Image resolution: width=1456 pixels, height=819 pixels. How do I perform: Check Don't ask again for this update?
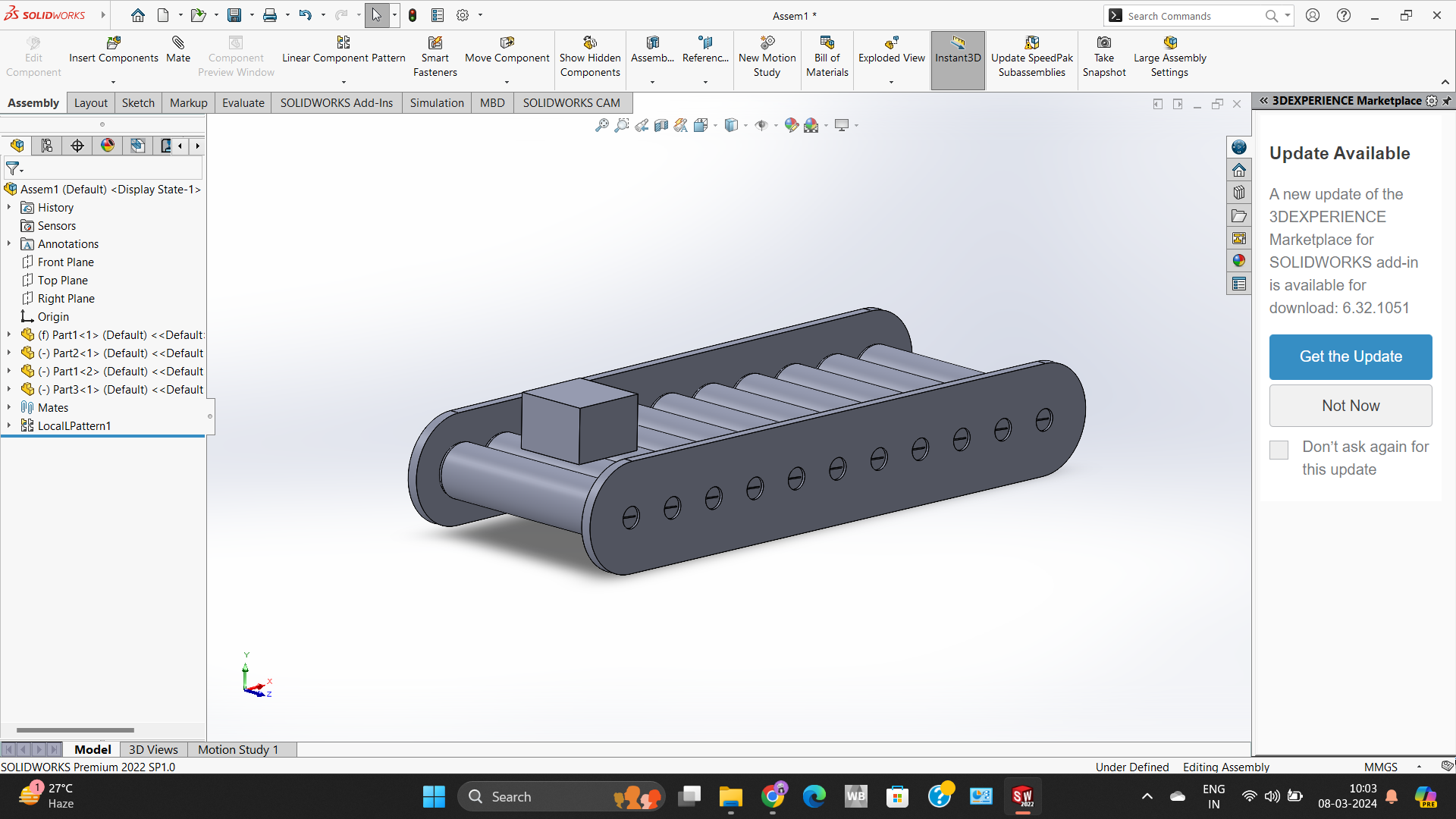(x=1279, y=450)
